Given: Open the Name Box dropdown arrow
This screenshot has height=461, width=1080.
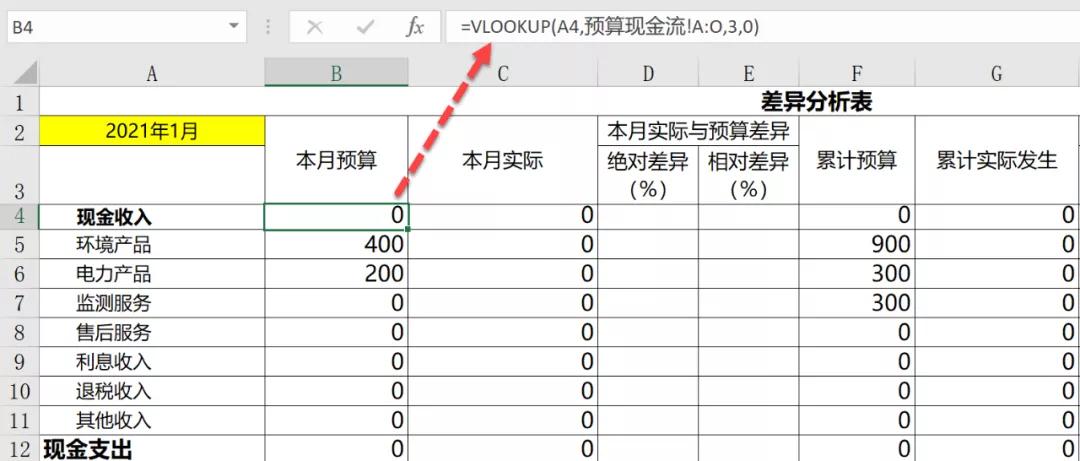Looking at the screenshot, I should [x=234, y=26].
